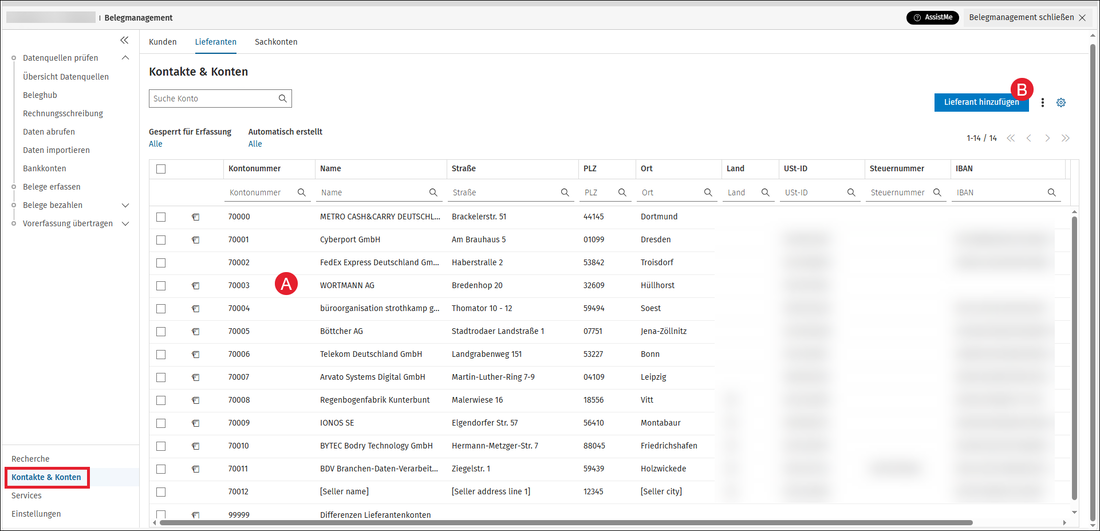The width and height of the screenshot is (1100, 531).
Task: Open Recherche in sidebar
Action: pyautogui.click(x=31, y=459)
